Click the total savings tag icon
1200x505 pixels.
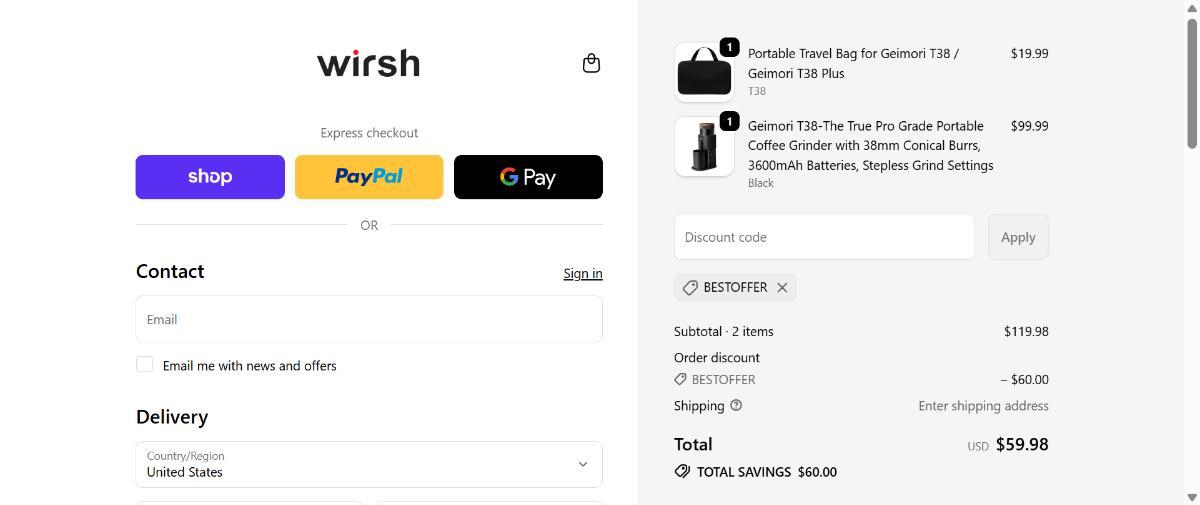click(x=683, y=471)
